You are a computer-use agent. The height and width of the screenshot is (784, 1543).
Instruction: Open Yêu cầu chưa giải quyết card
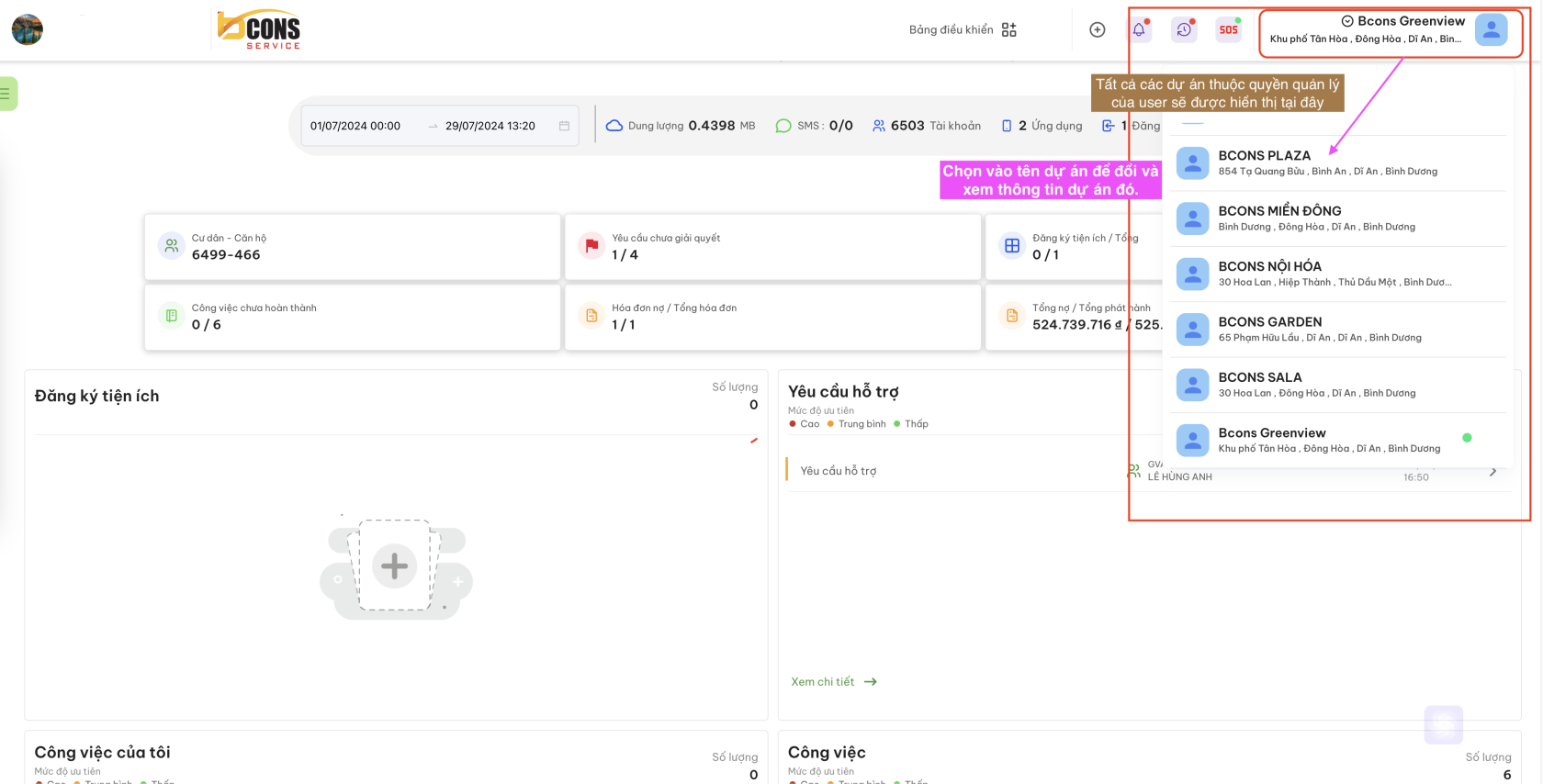[x=773, y=247]
